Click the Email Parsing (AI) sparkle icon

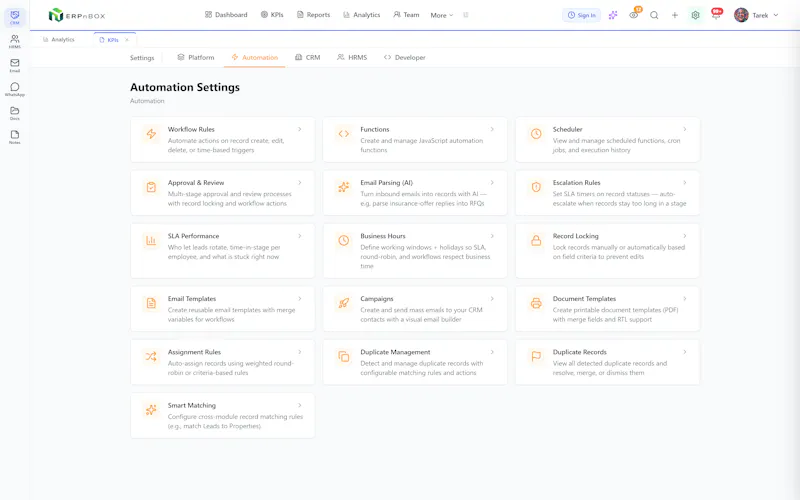[344, 187]
